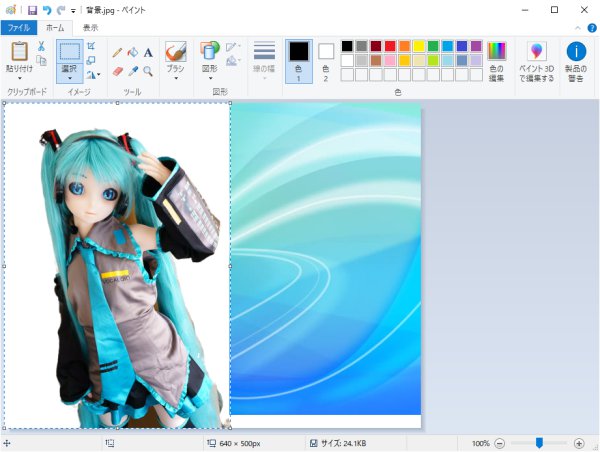600x452 pixels.
Task: Pick the orange color swatch
Action: tap(404, 46)
